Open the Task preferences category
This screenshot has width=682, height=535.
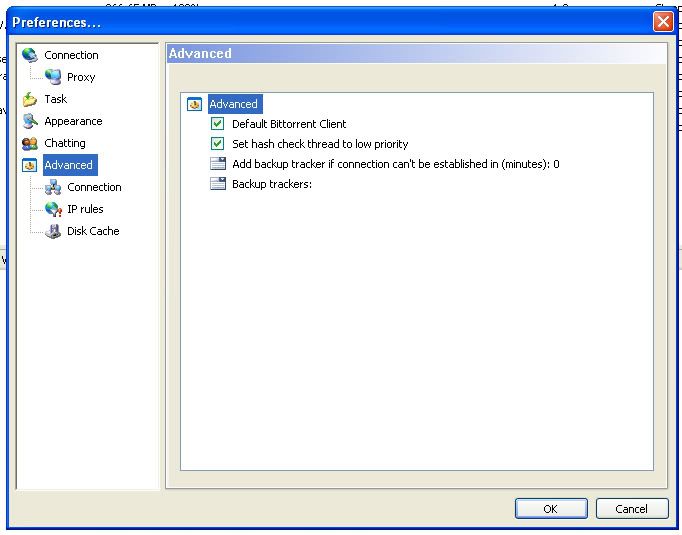click(56, 99)
